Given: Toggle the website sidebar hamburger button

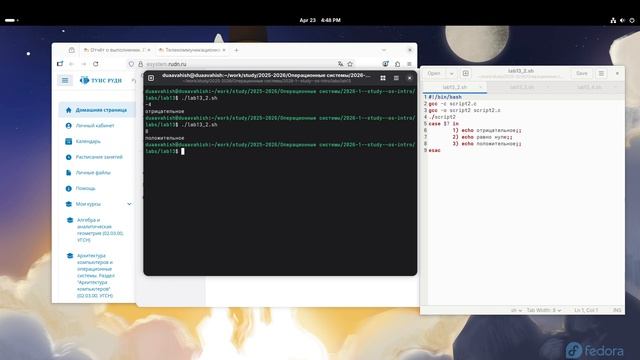Looking at the screenshot, I should pyautogui.click(x=65, y=80).
